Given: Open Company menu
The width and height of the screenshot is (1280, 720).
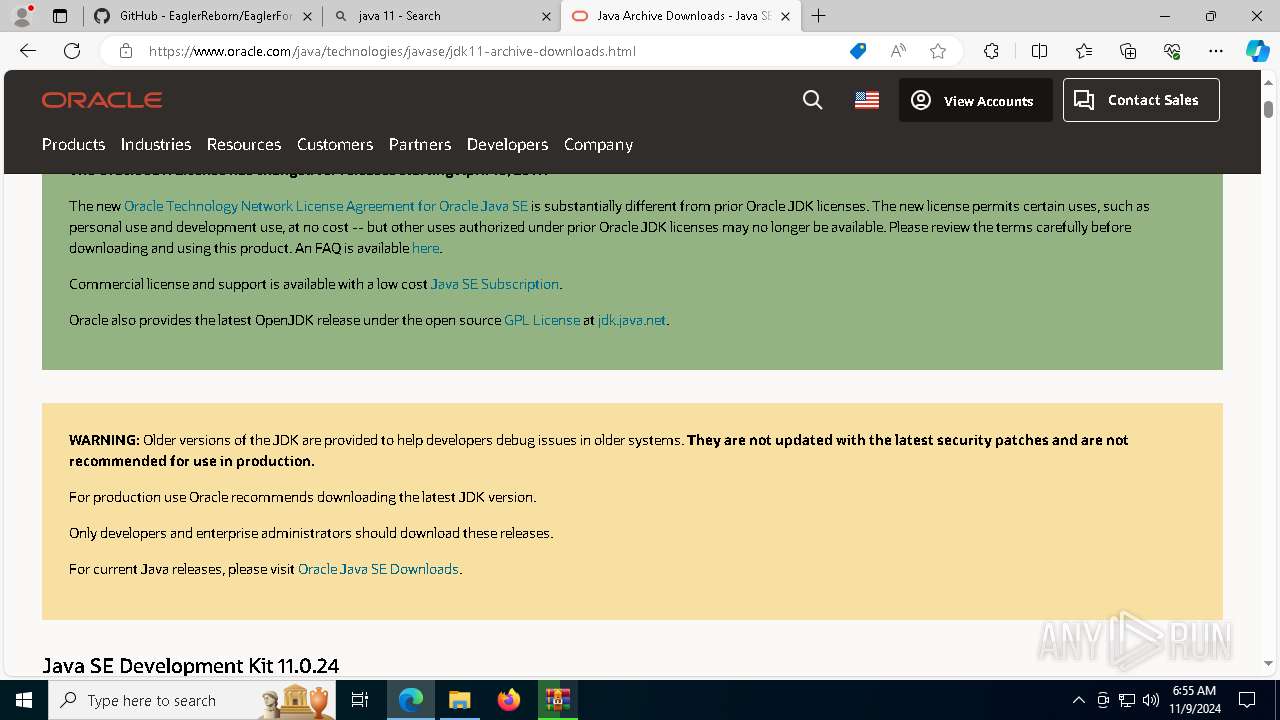Looking at the screenshot, I should [x=598, y=144].
